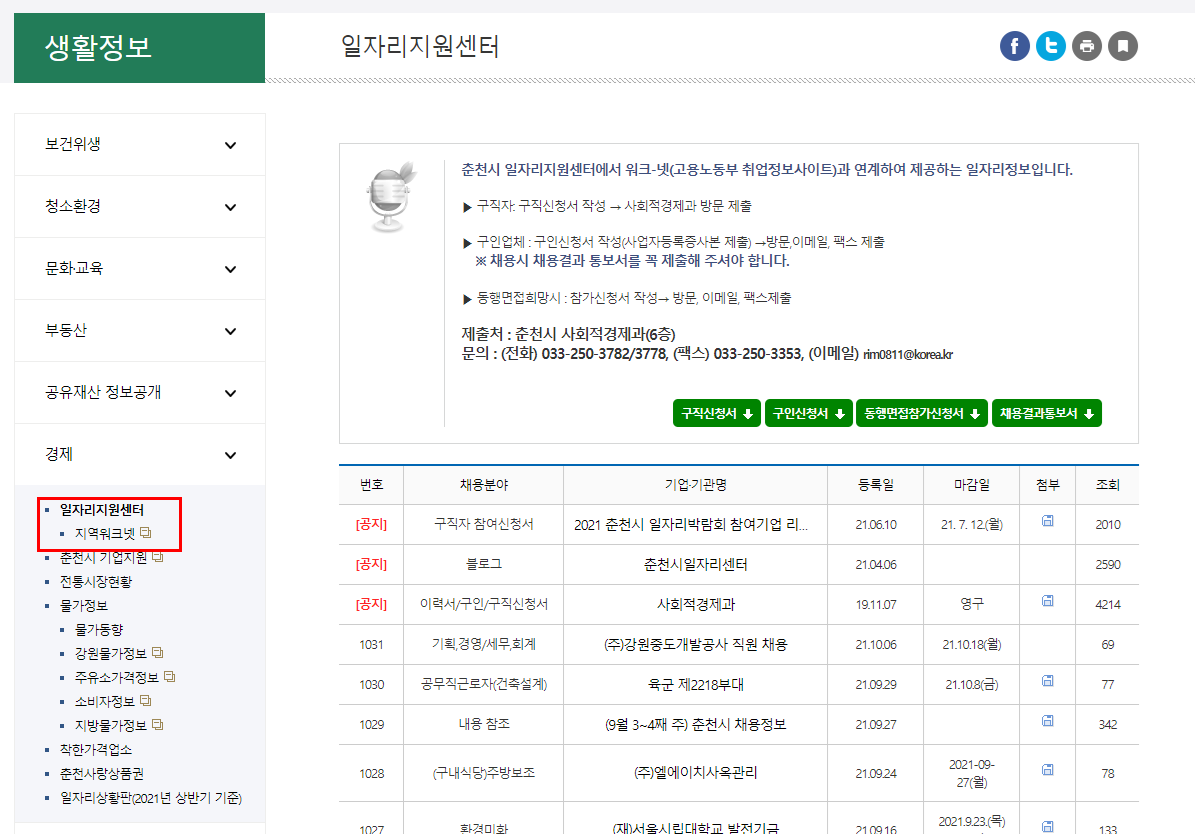Open 강원물가정보 sidebar link
Screen dimensions: 1195x834
coord(111,653)
